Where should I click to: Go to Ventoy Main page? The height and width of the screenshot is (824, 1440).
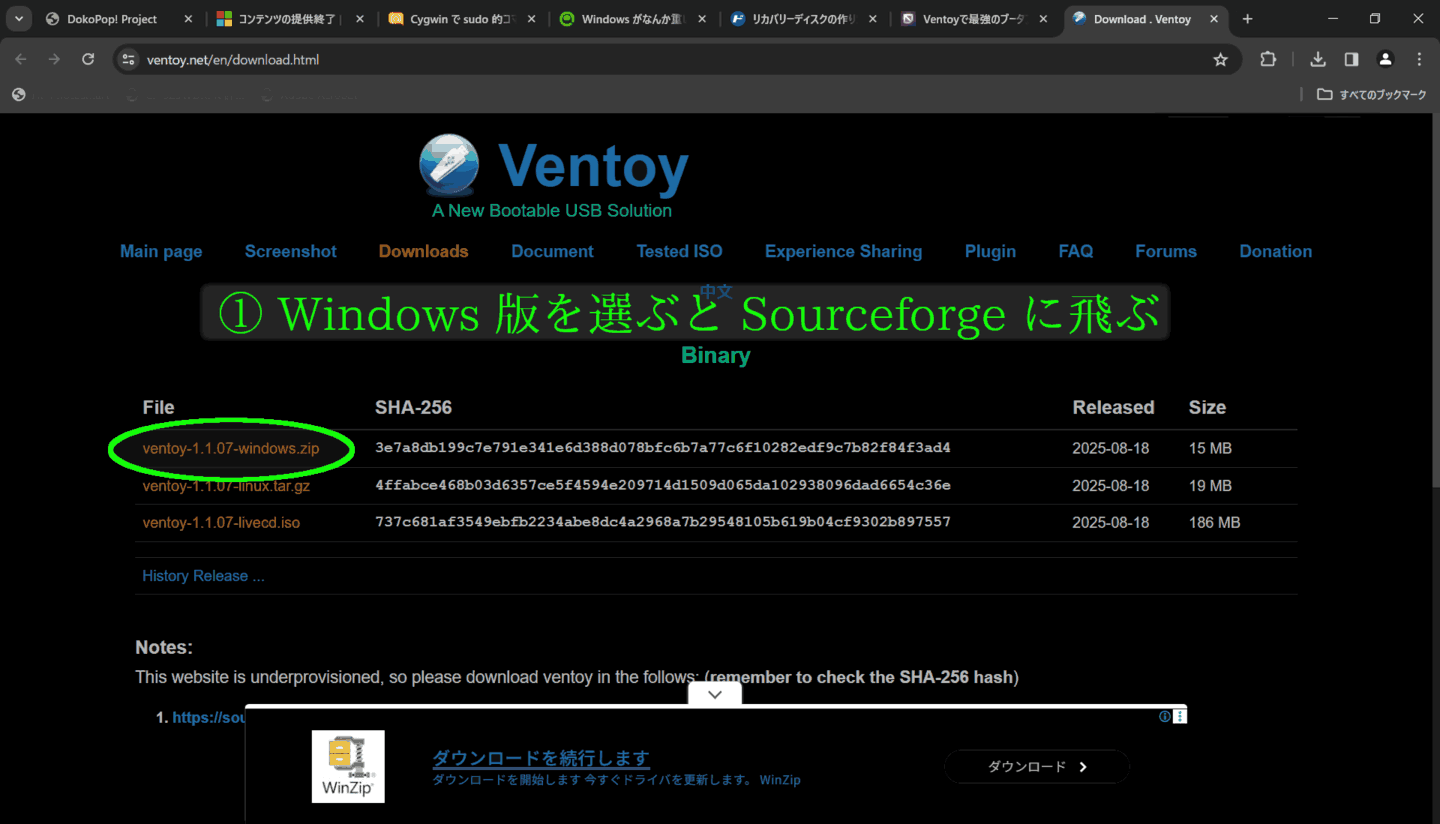coord(161,251)
